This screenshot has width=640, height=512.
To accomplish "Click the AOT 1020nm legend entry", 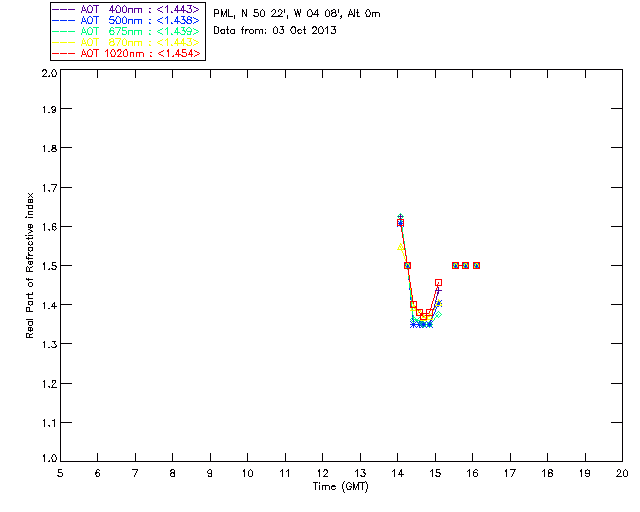I will click(x=126, y=53).
